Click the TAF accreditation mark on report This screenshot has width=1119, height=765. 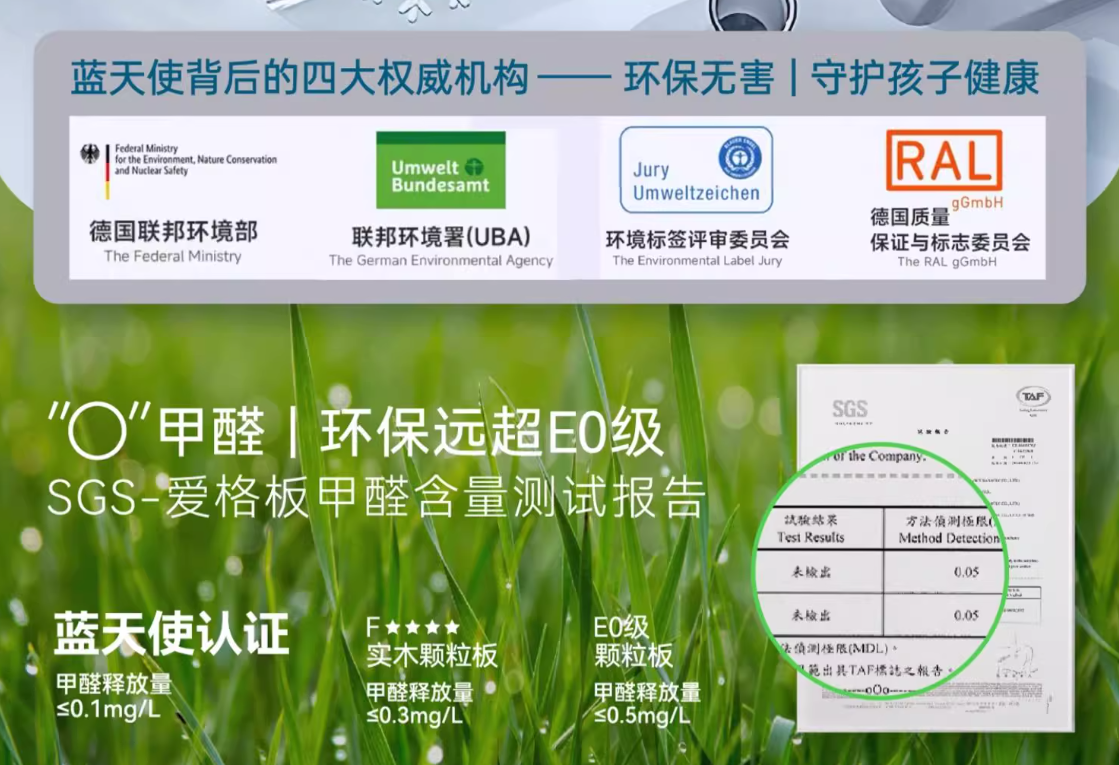tap(1033, 397)
